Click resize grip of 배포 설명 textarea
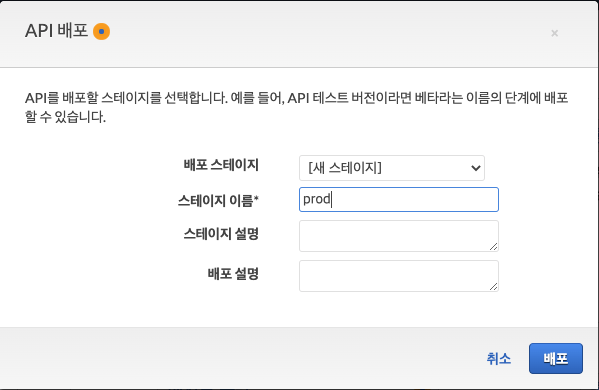Viewport: 599px width, 390px height. tap(493, 286)
